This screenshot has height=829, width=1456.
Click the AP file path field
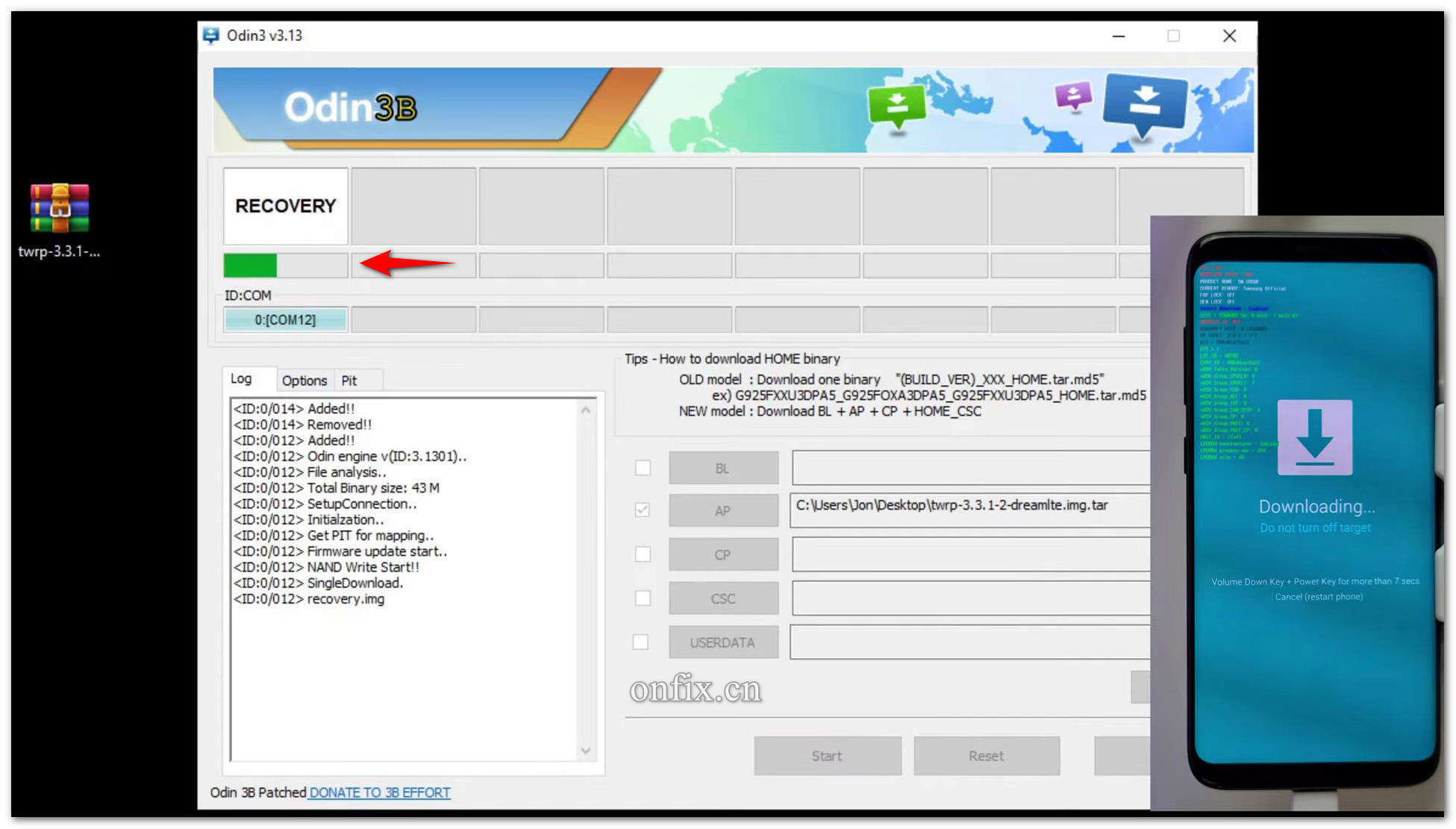pyautogui.click(x=969, y=509)
